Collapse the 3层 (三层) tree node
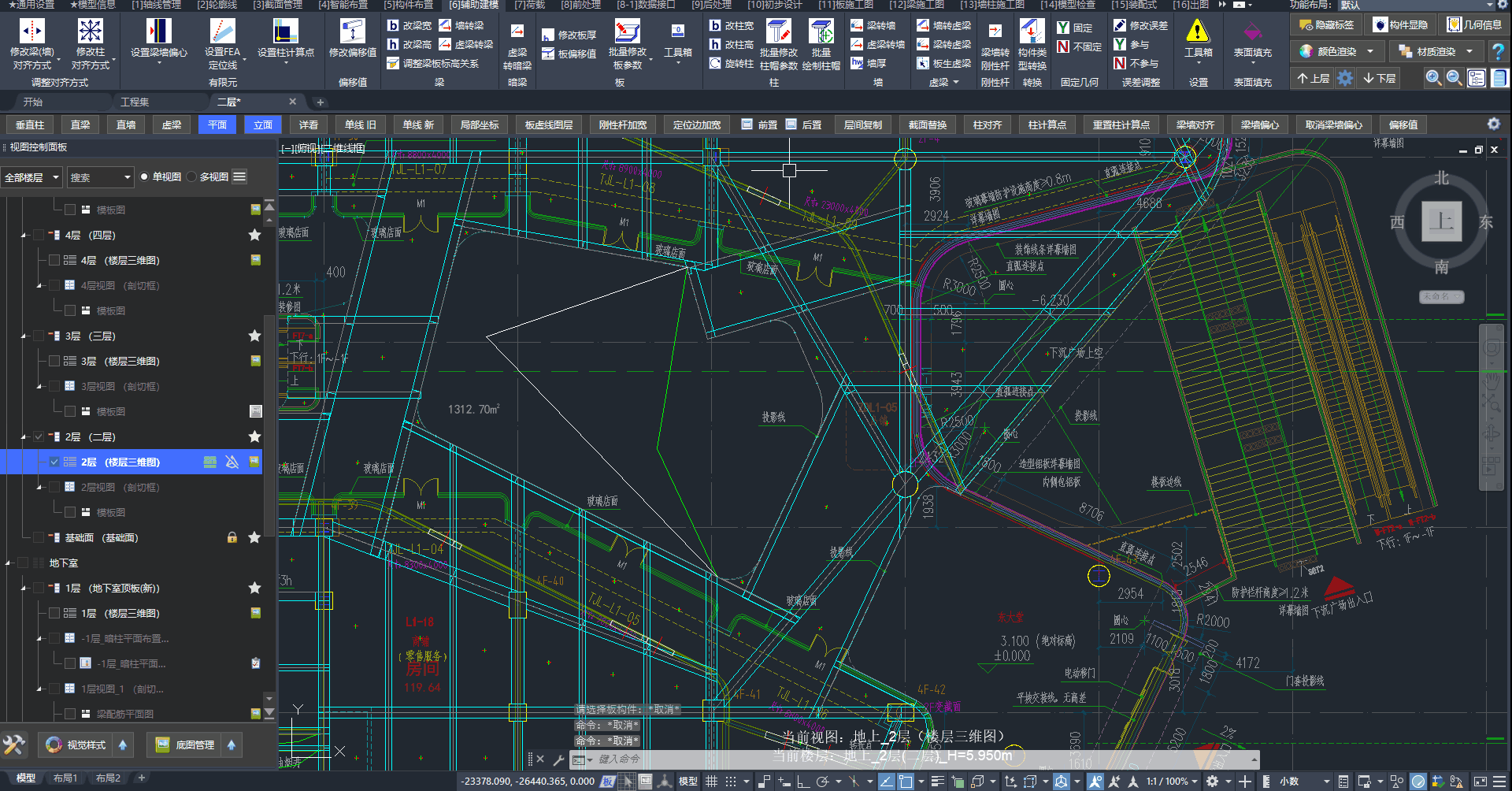Screen dimensions: 1512x791 pyautogui.click(x=24, y=336)
